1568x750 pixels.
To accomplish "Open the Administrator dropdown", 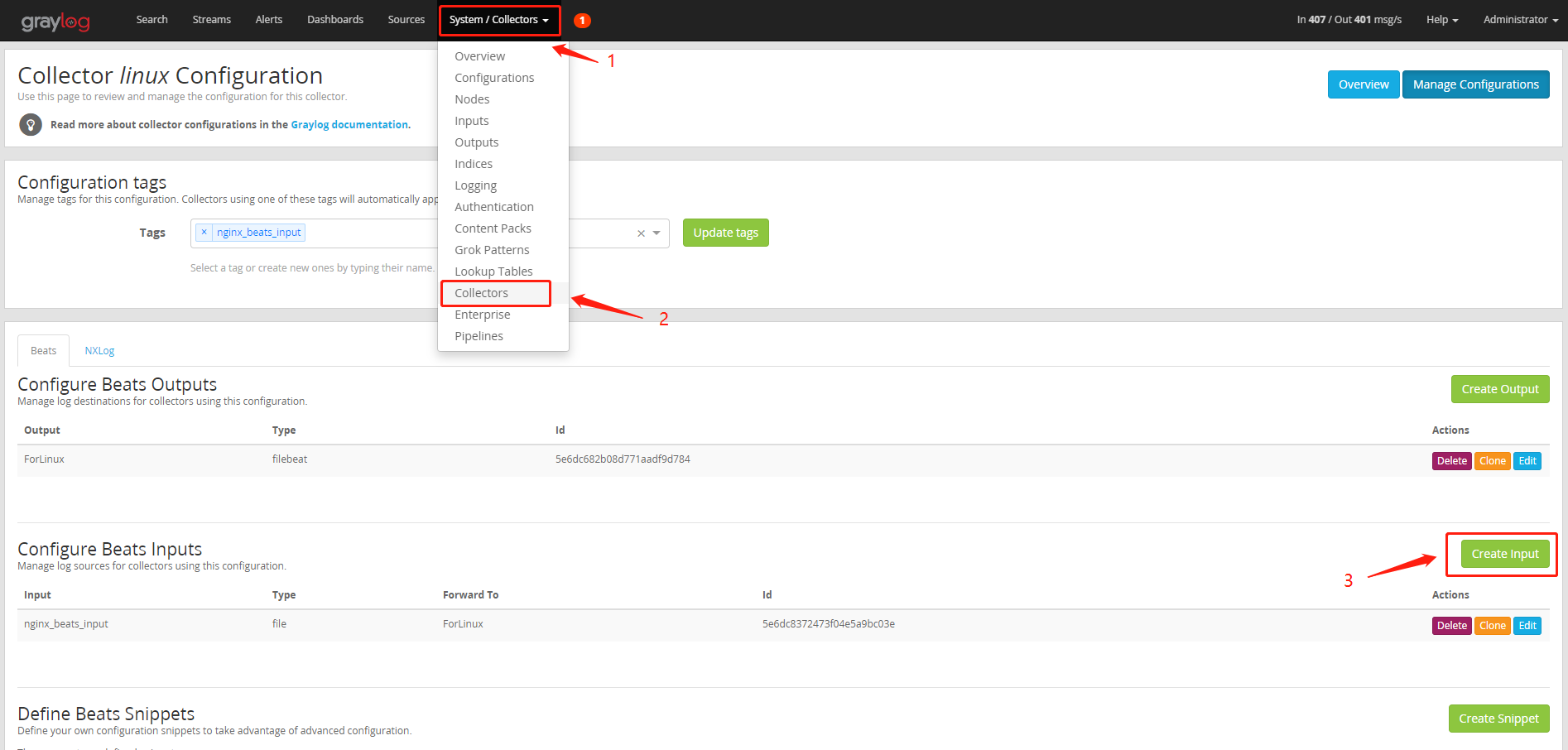I will click(1519, 19).
